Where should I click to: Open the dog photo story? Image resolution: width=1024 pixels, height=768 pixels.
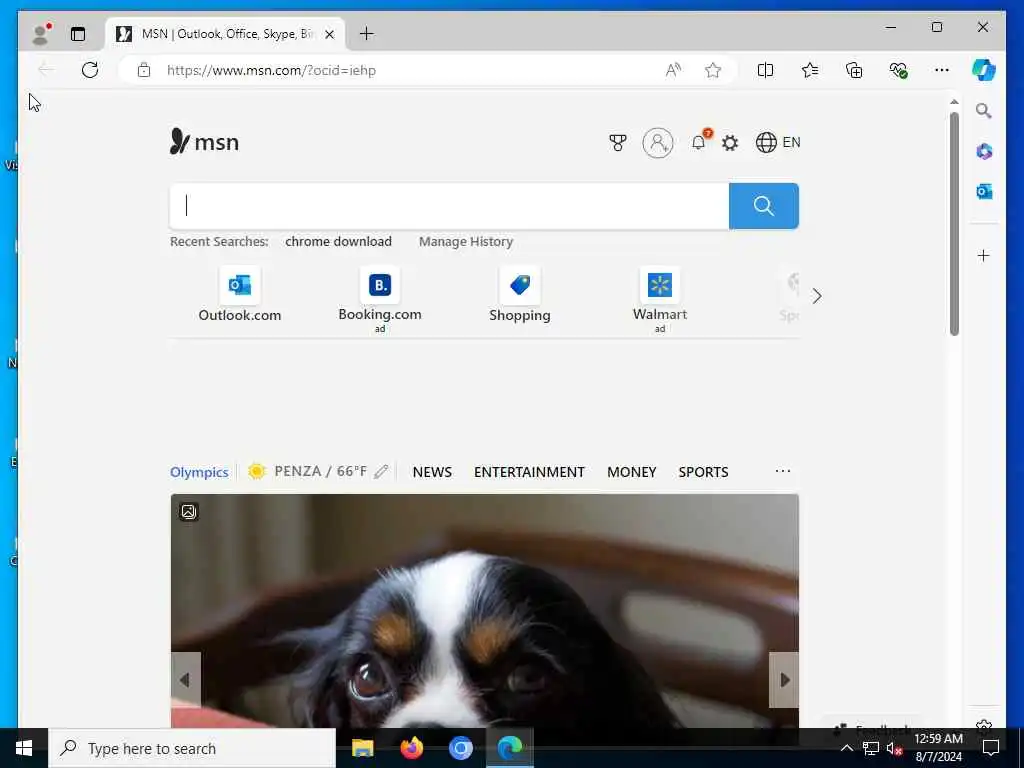pos(485,611)
